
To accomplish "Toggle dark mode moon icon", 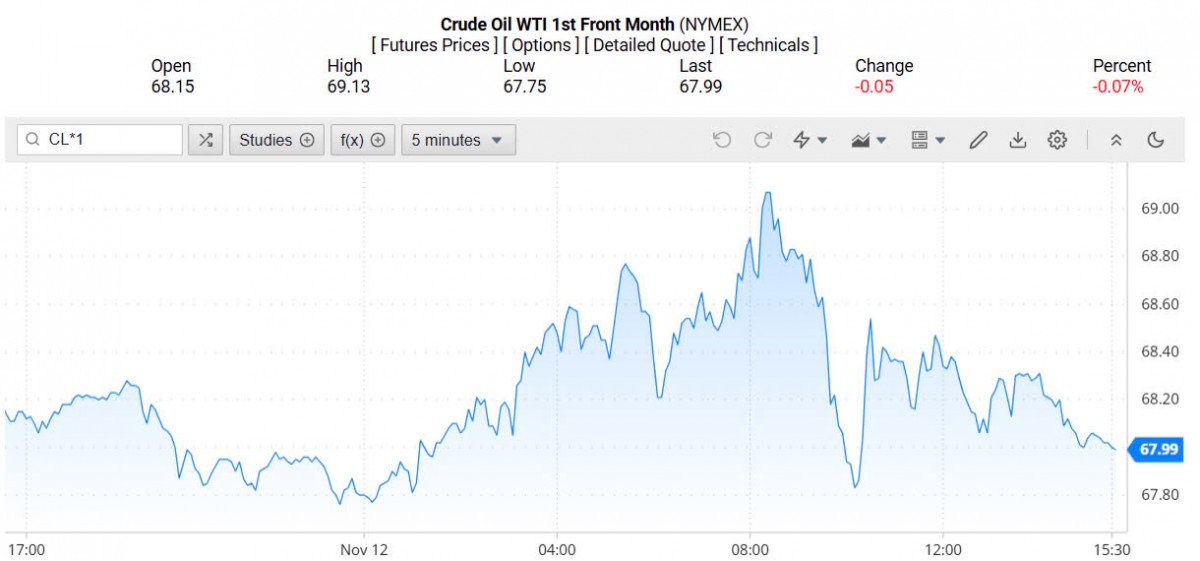I will (1156, 140).
